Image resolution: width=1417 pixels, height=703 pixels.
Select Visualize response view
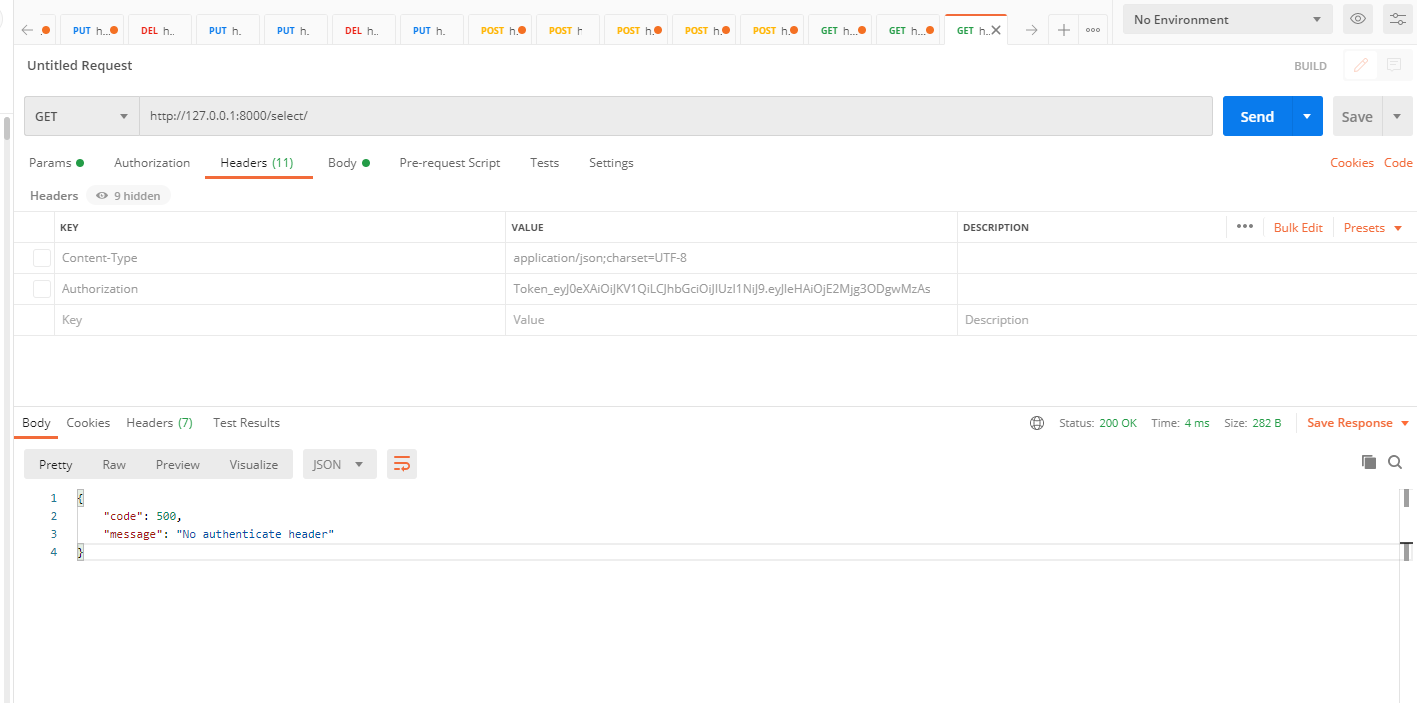pos(254,464)
